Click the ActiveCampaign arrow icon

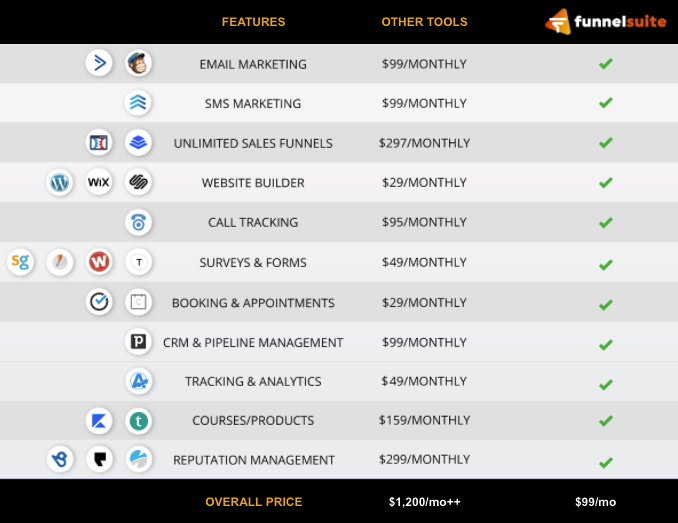coord(98,63)
